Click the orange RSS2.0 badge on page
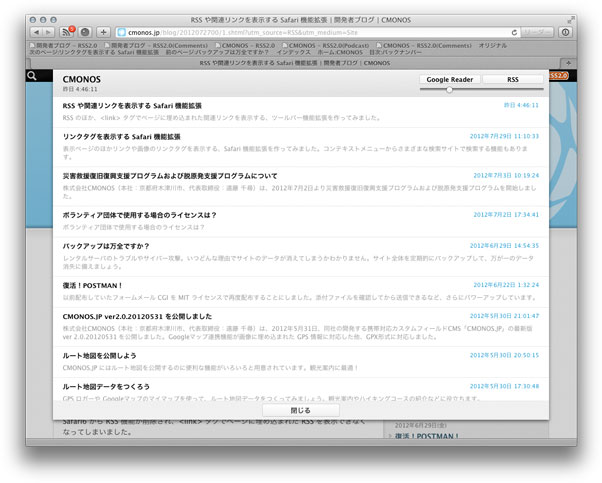This screenshot has height=483, width=602. tap(559, 76)
